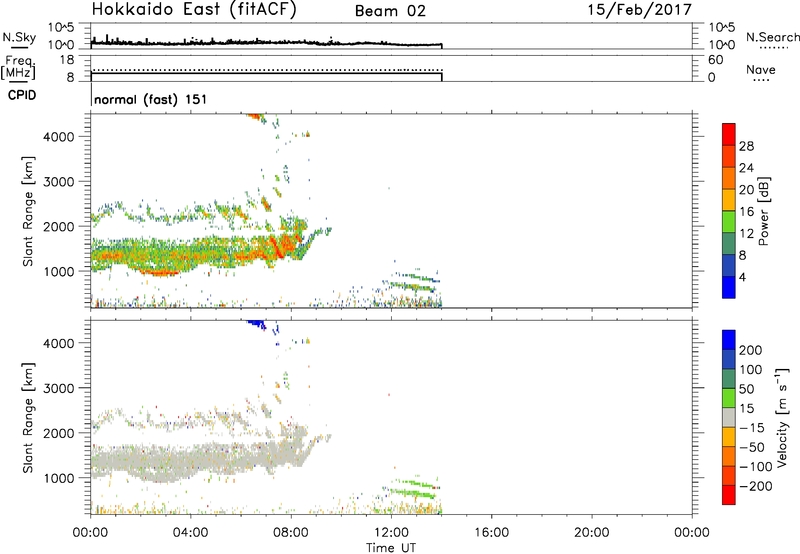Click the green echo streaks near 13:00 in velocity panel

click(x=413, y=489)
